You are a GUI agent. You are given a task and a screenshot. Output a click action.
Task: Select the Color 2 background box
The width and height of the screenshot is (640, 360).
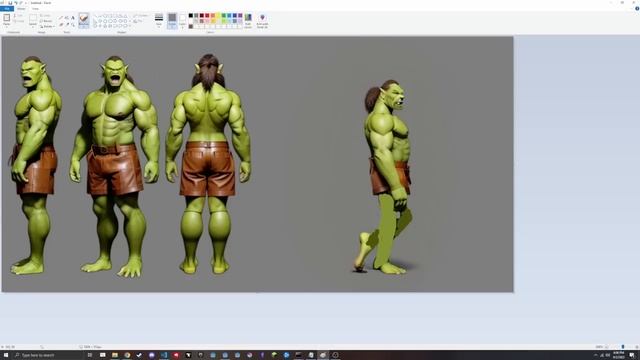pyautogui.click(x=182, y=20)
